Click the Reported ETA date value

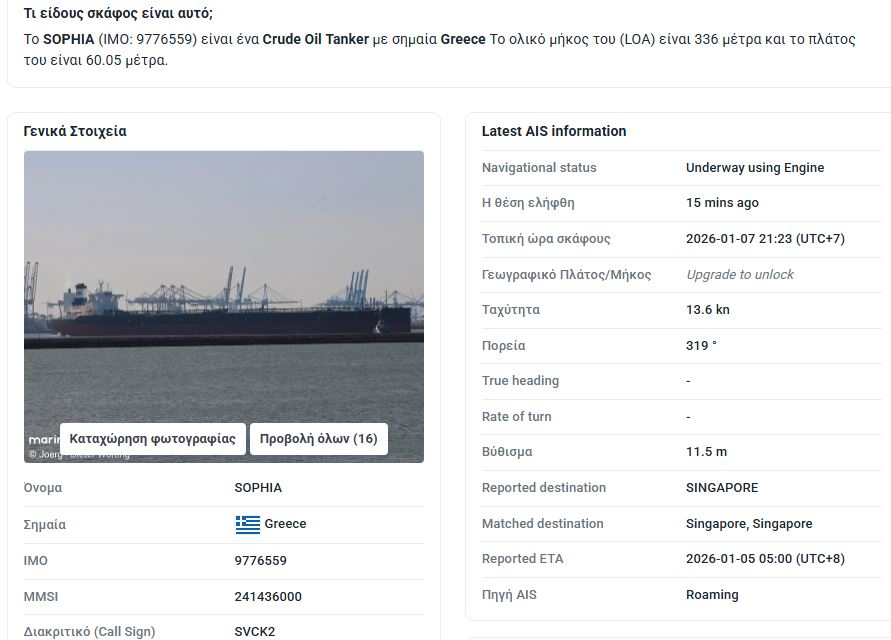click(x=765, y=559)
